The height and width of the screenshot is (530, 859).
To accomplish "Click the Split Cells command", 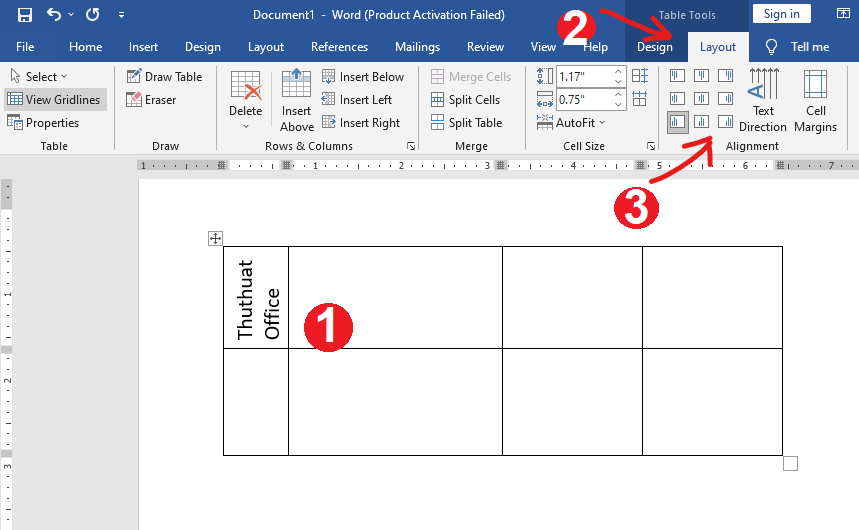I will point(466,100).
